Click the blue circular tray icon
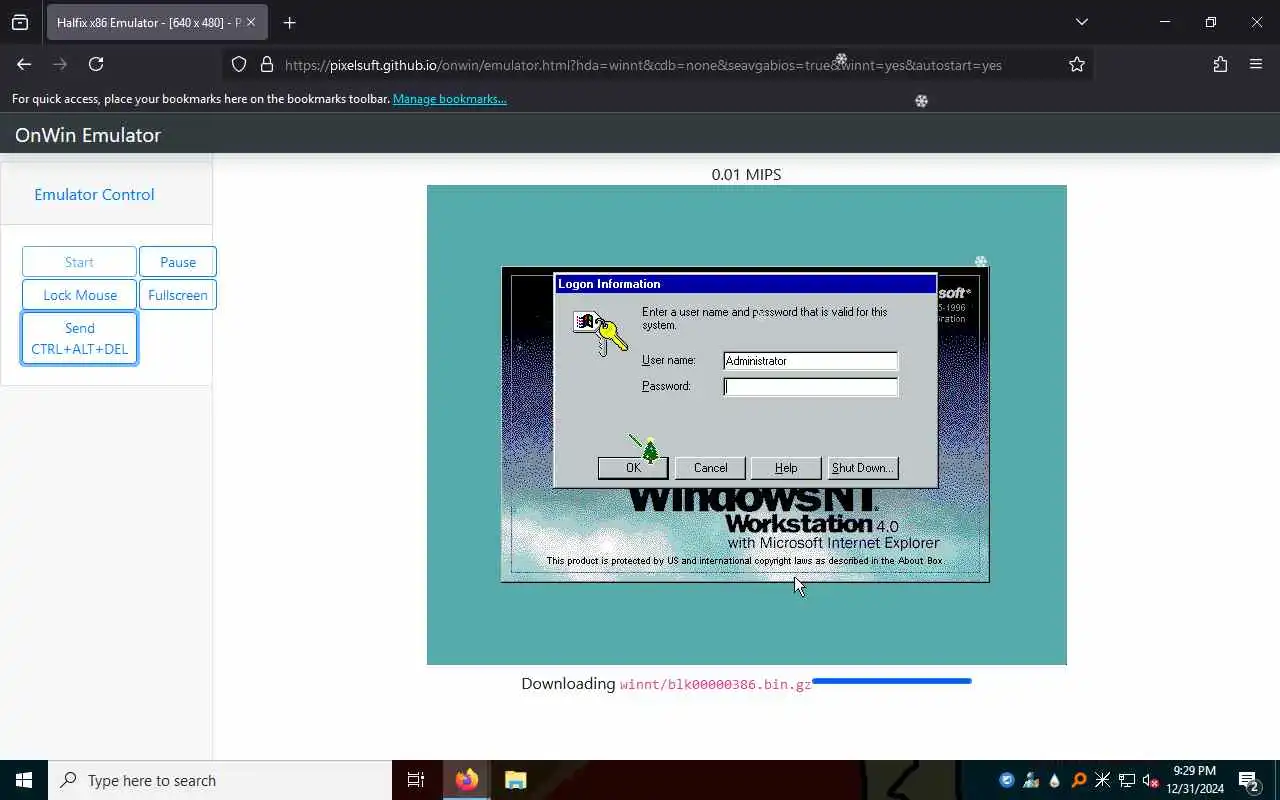This screenshot has width=1280, height=800. click(x=1007, y=780)
